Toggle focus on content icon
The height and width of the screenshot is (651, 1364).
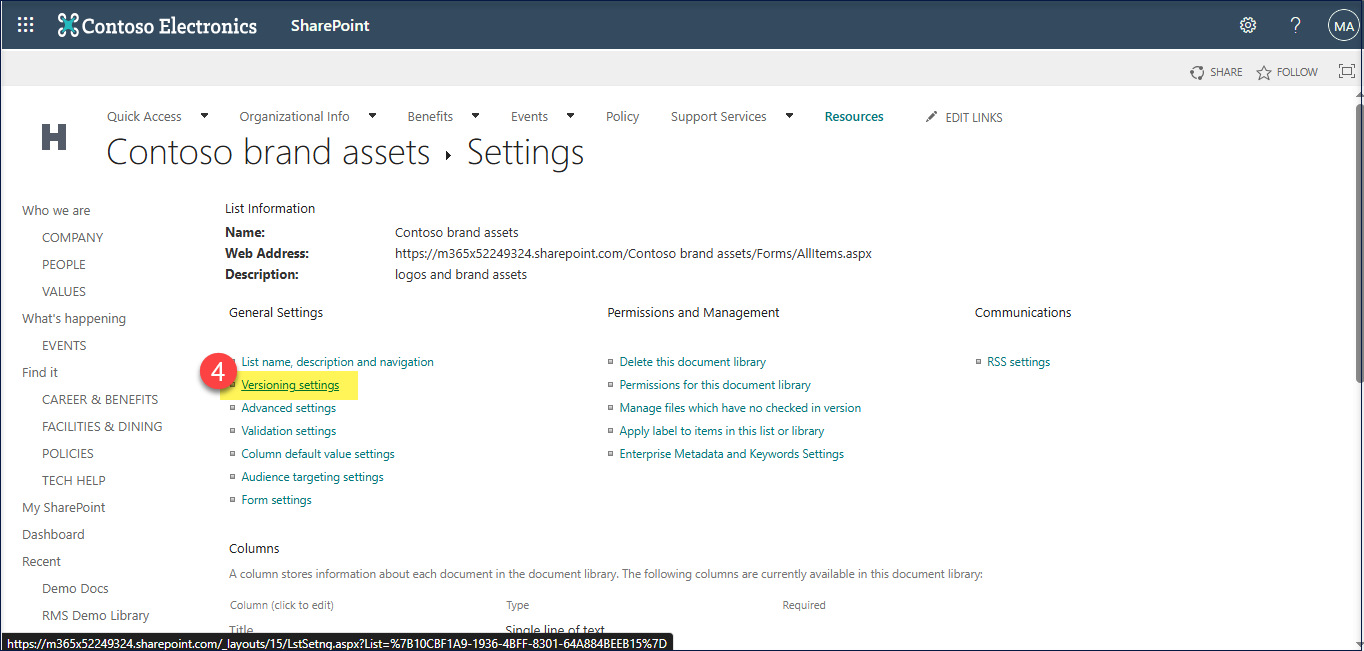[1346, 71]
